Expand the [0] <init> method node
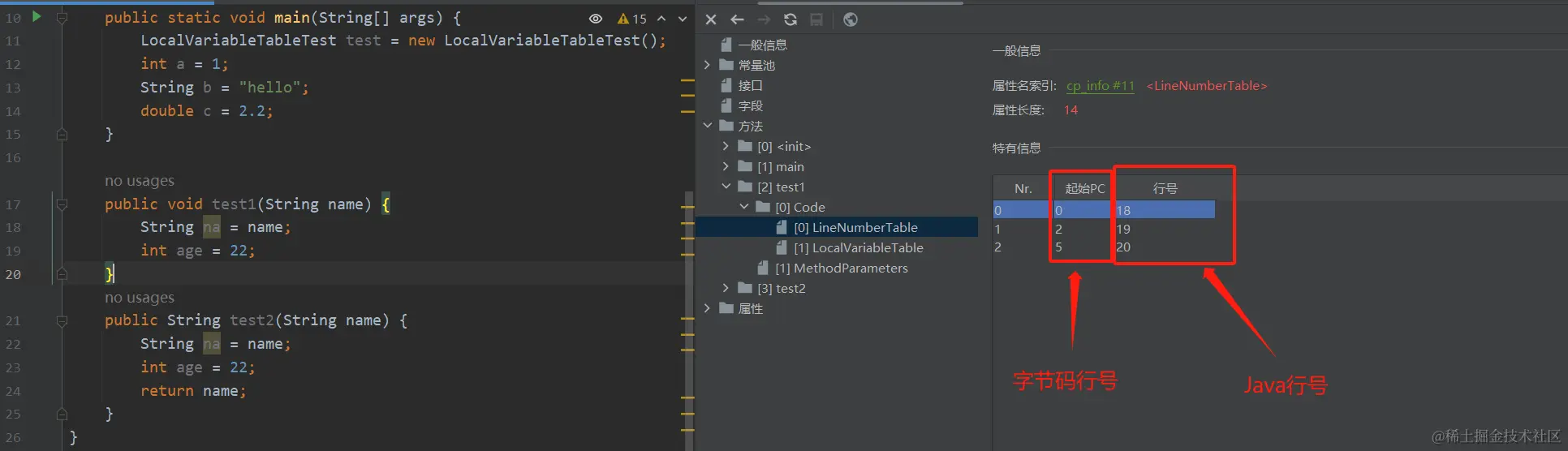 (726, 146)
